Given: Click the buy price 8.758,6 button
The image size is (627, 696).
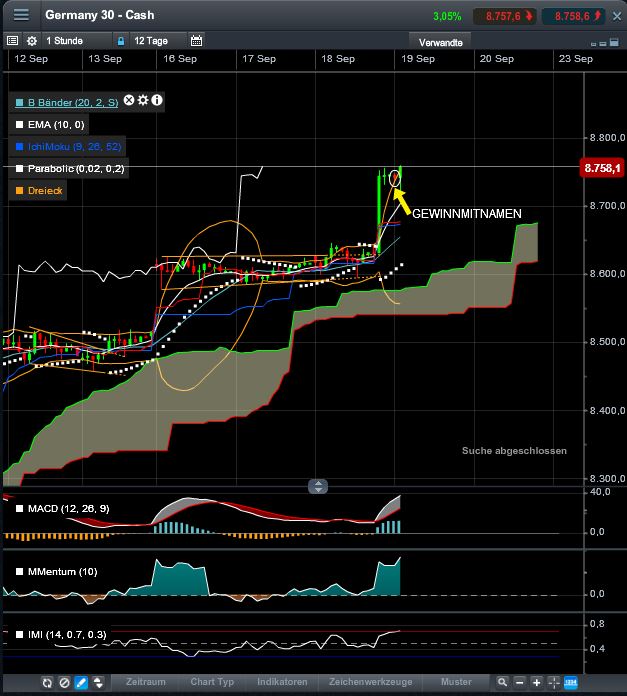Looking at the screenshot, I should point(574,16).
